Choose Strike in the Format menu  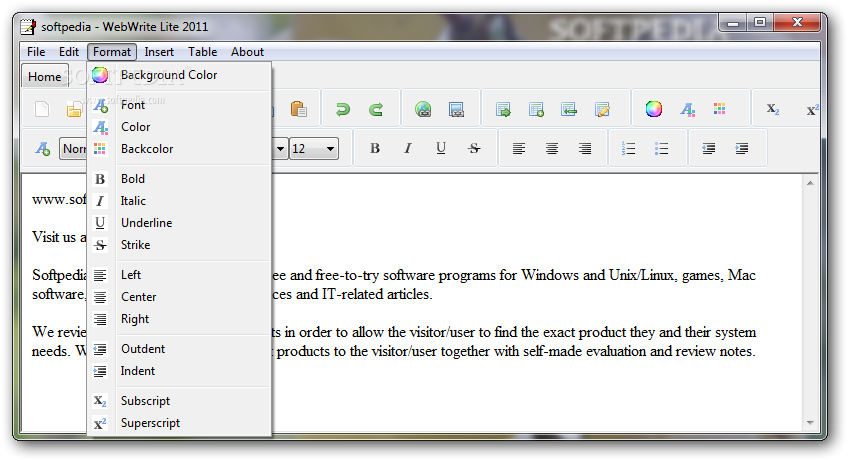tap(179, 245)
